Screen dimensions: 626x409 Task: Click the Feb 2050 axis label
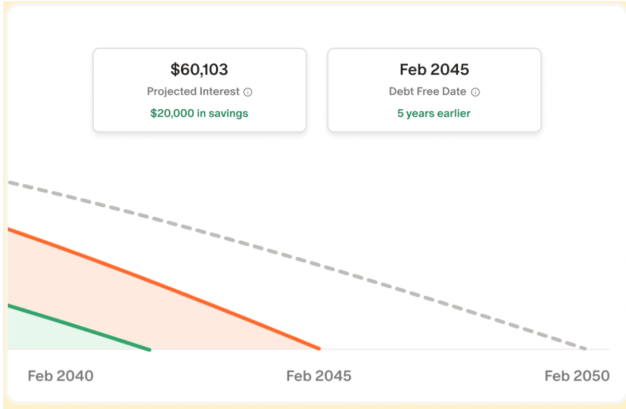pyautogui.click(x=577, y=376)
